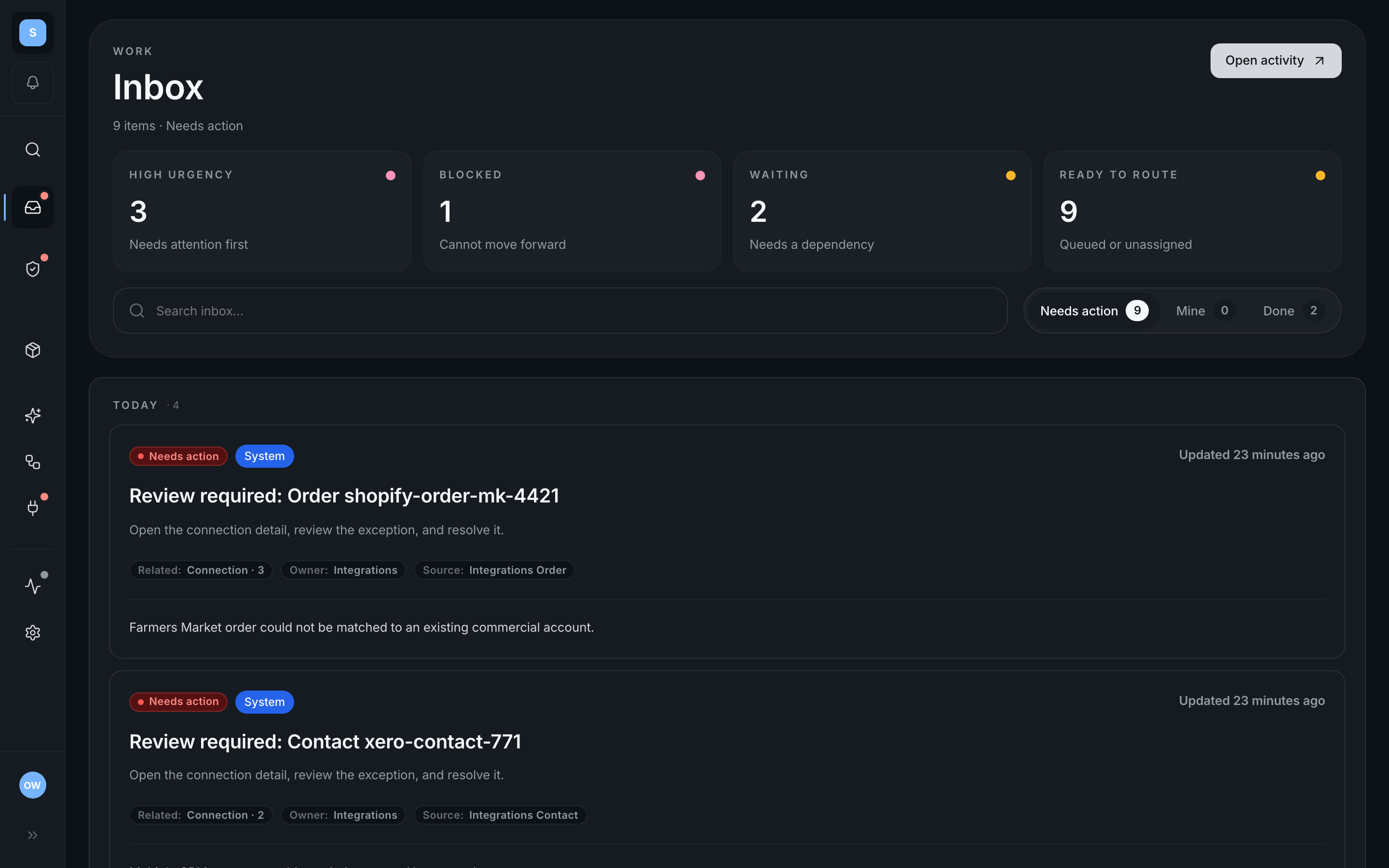Screen dimensions: 1389x868
Task: Click '9 items · Needs action' subtitle
Action: (x=177, y=126)
